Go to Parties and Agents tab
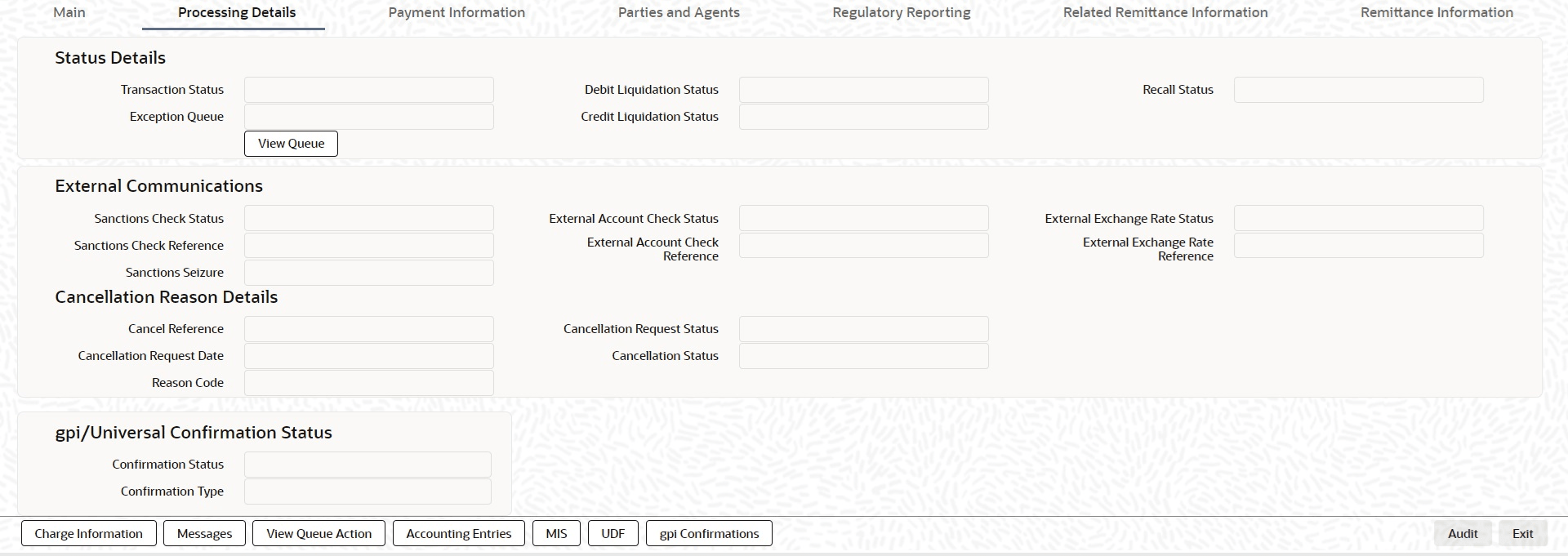 [x=679, y=12]
